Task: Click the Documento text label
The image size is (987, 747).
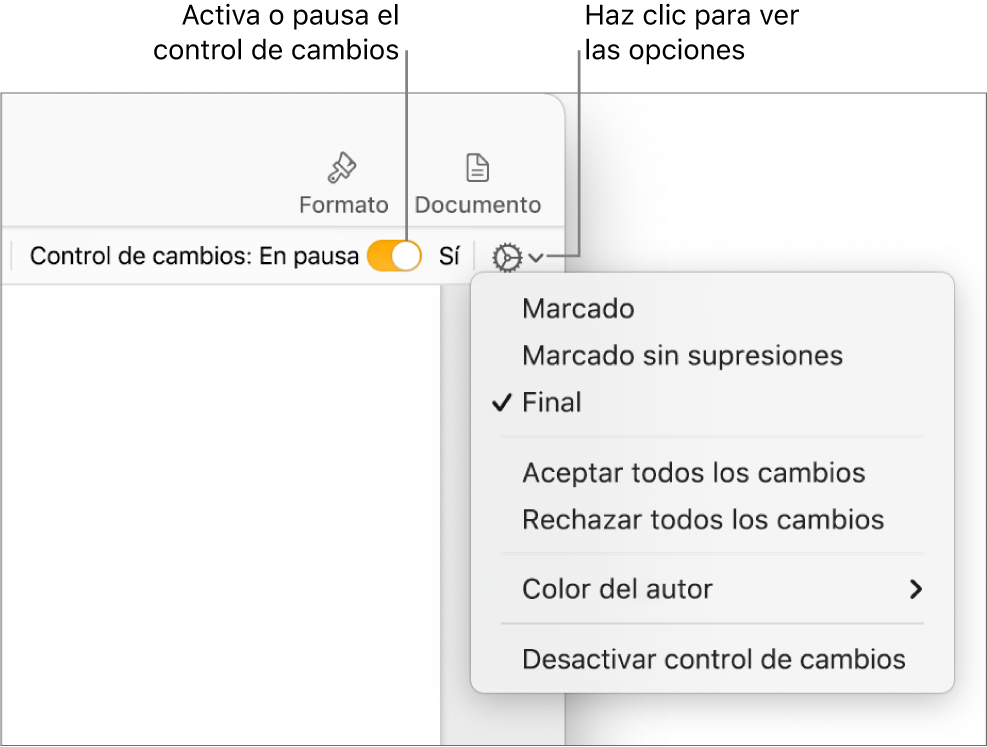Action: tap(478, 205)
